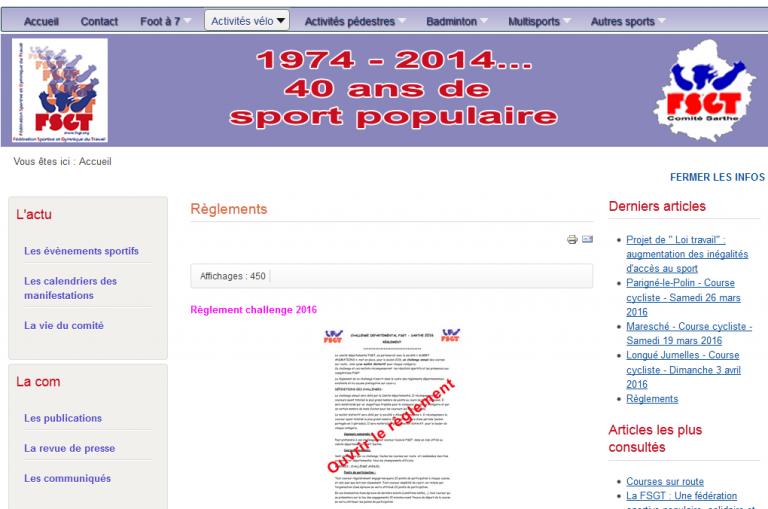Click FERMER LES INFOS link
The image size is (768, 509).
717,177
